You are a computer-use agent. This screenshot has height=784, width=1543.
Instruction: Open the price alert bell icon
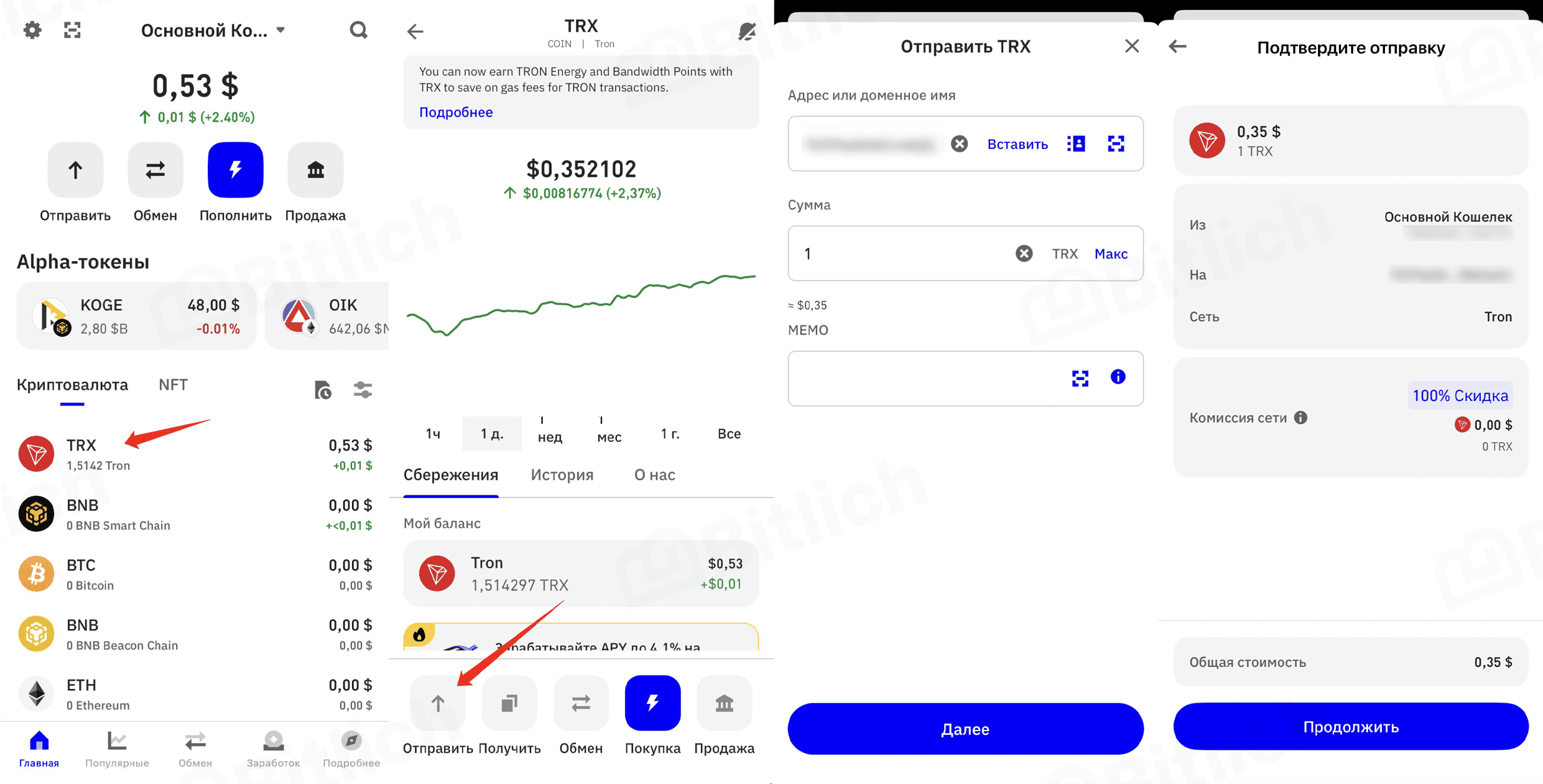[747, 31]
